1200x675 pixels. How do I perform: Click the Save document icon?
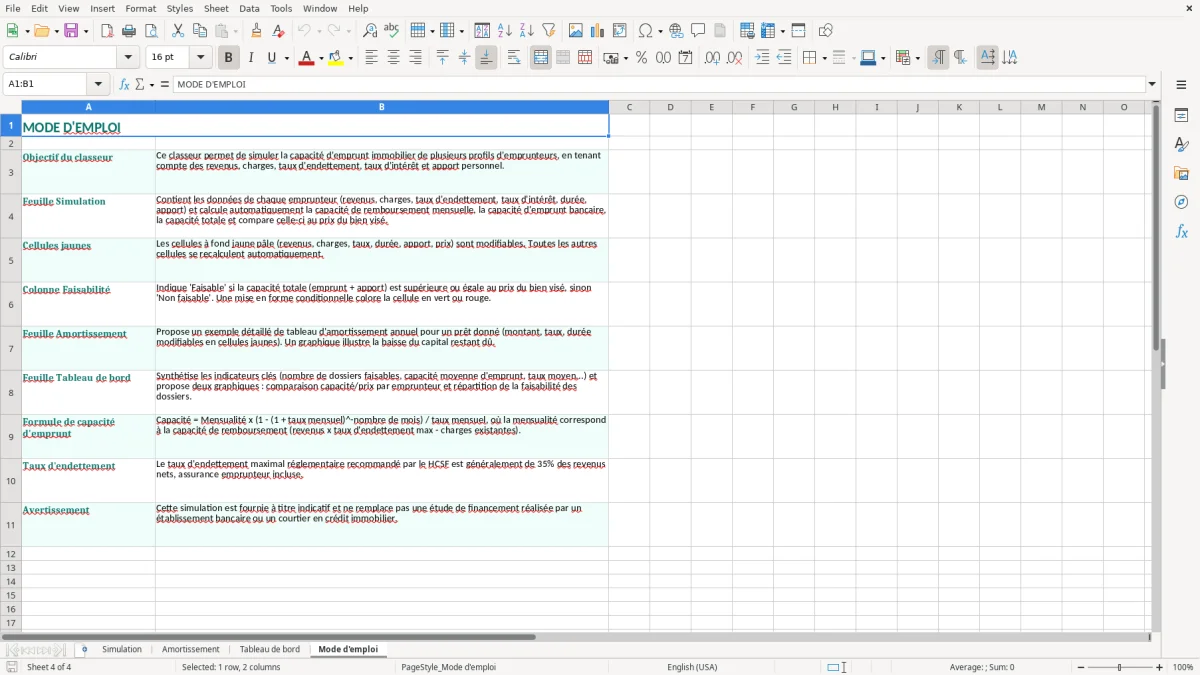71,31
